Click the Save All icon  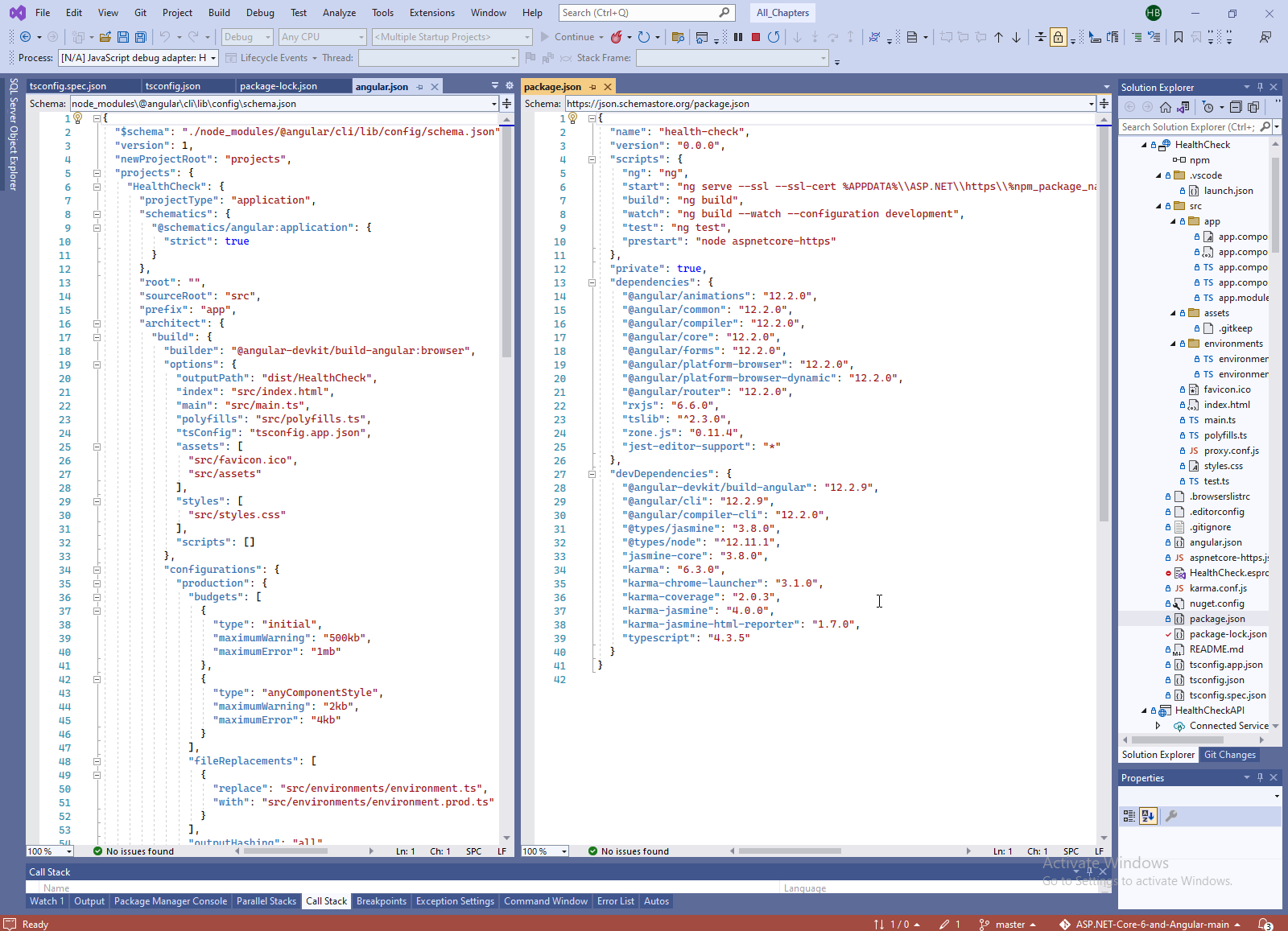point(140,37)
